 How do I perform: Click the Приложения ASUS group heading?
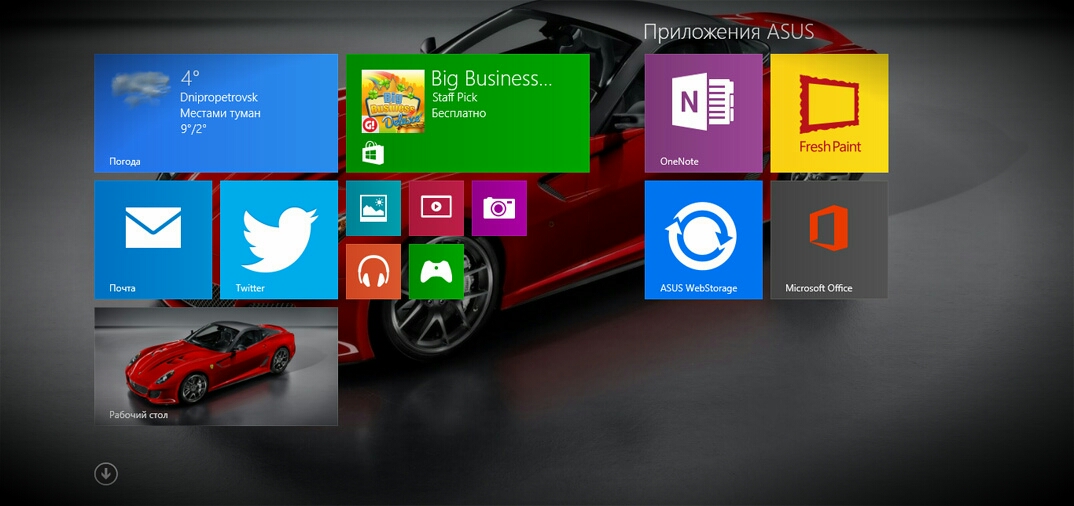point(729,31)
